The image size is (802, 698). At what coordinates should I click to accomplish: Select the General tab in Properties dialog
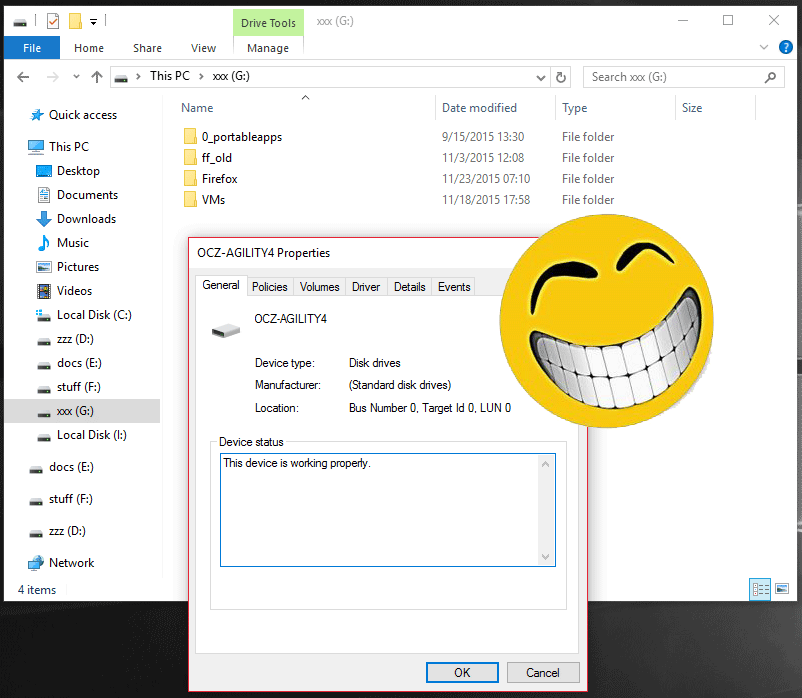click(x=221, y=285)
